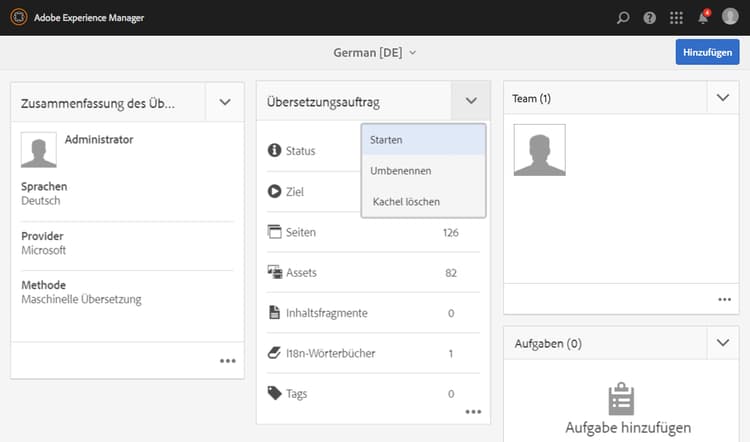The height and width of the screenshot is (442, 750).
Task: Choose Umbenennen in the dropdown menu
Action: coord(400,171)
